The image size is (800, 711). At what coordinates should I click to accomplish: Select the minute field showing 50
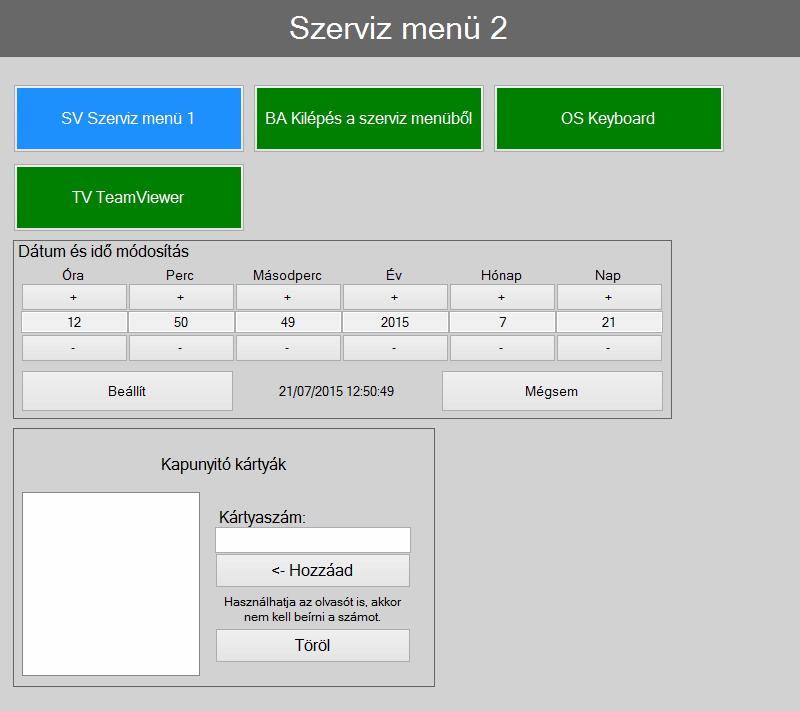[181, 322]
